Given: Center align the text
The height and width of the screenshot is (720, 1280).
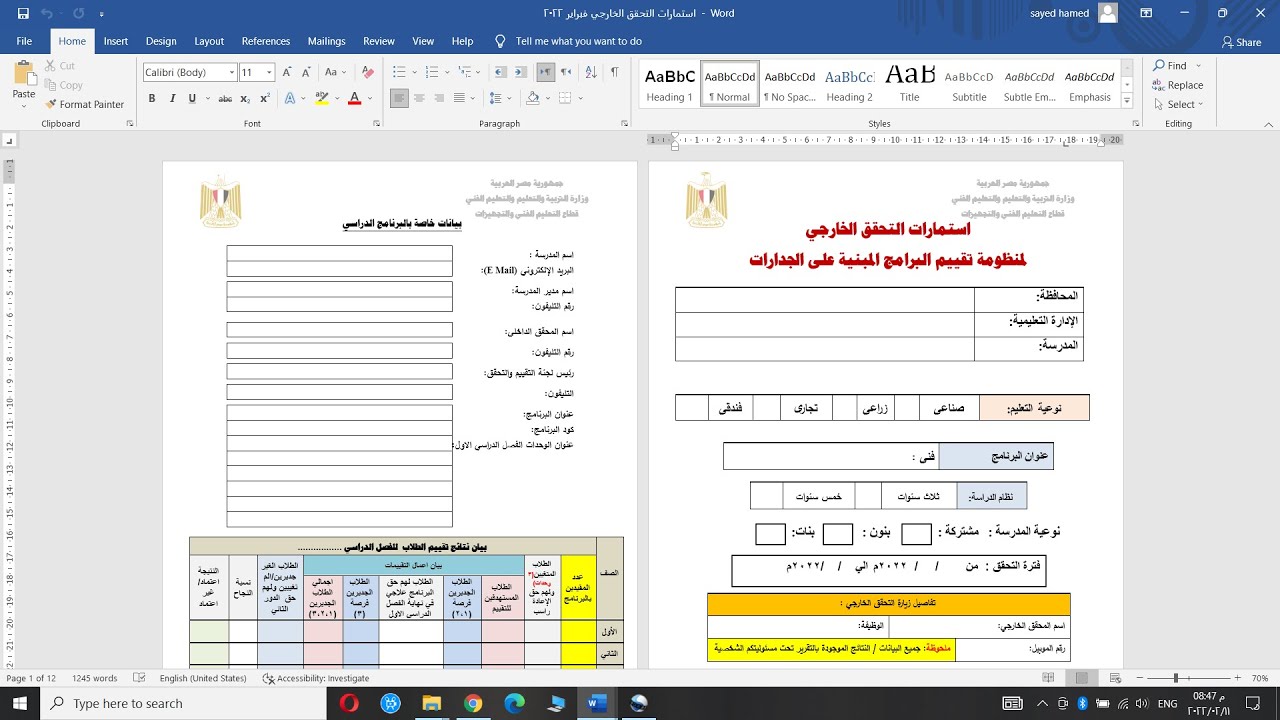Looking at the screenshot, I should tap(419, 98).
